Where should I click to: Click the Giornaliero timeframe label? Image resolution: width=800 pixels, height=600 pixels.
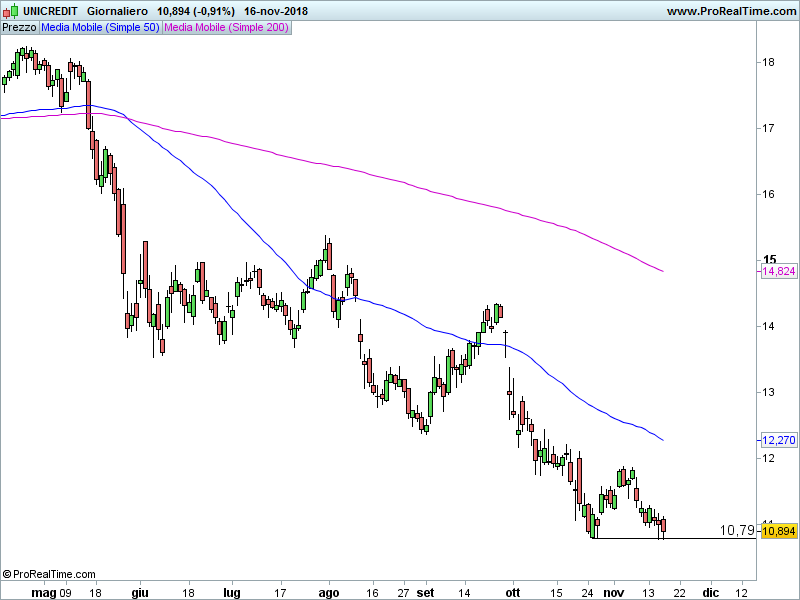click(117, 11)
